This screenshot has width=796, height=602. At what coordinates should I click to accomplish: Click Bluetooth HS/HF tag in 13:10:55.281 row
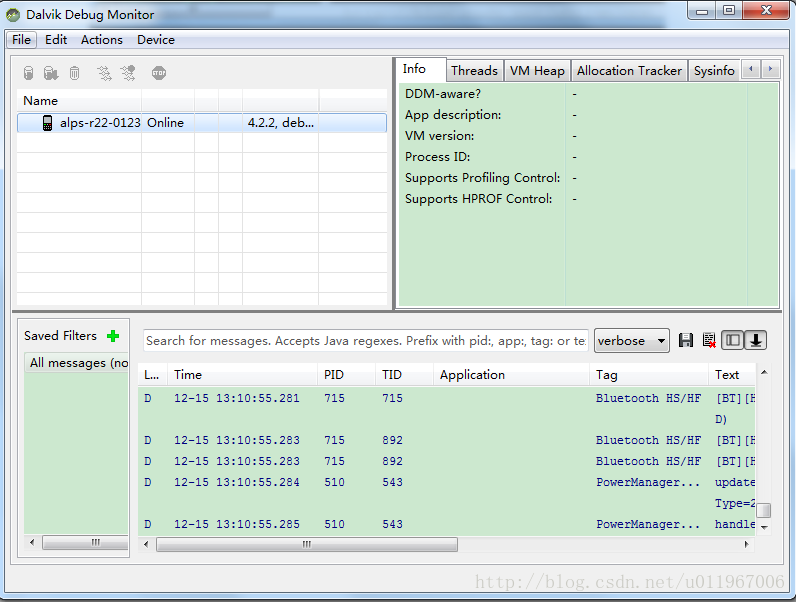pyautogui.click(x=648, y=398)
